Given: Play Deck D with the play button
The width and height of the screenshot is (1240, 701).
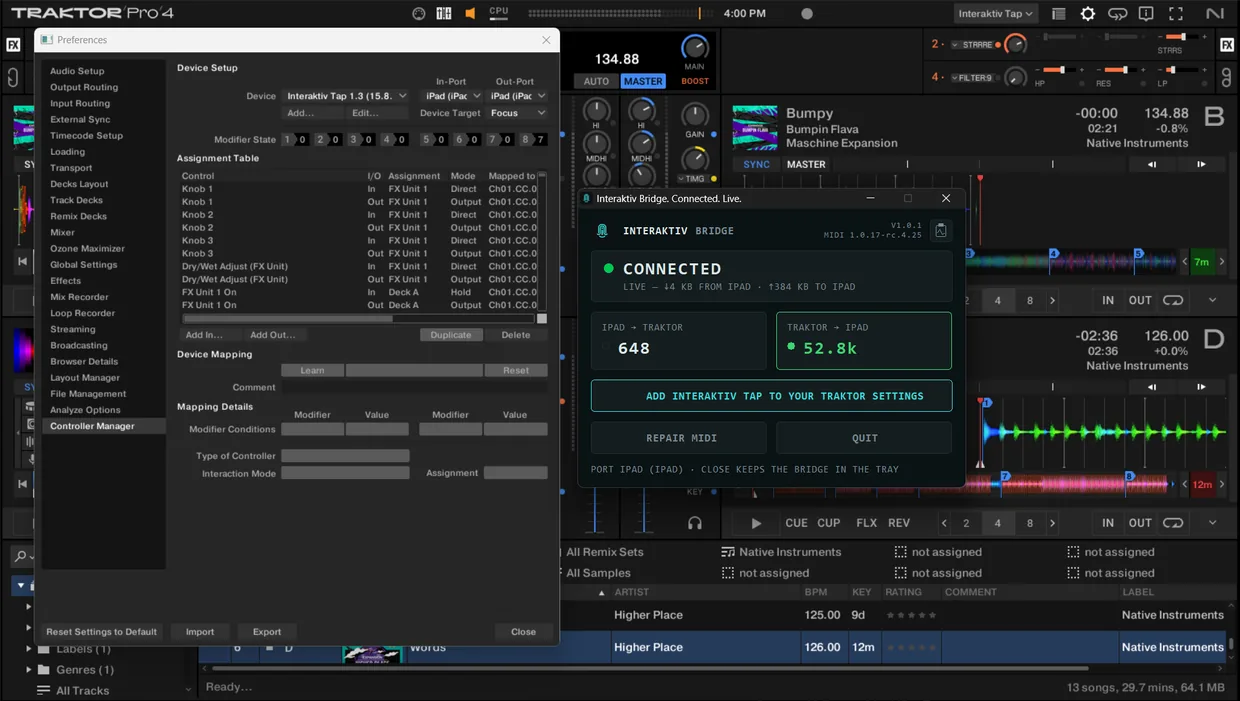Looking at the screenshot, I should [x=756, y=523].
